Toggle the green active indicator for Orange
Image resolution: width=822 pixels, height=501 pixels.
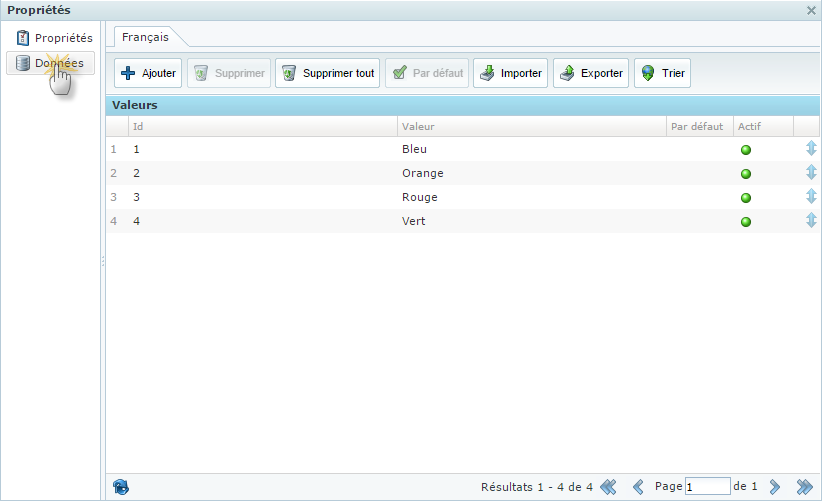coord(745,174)
